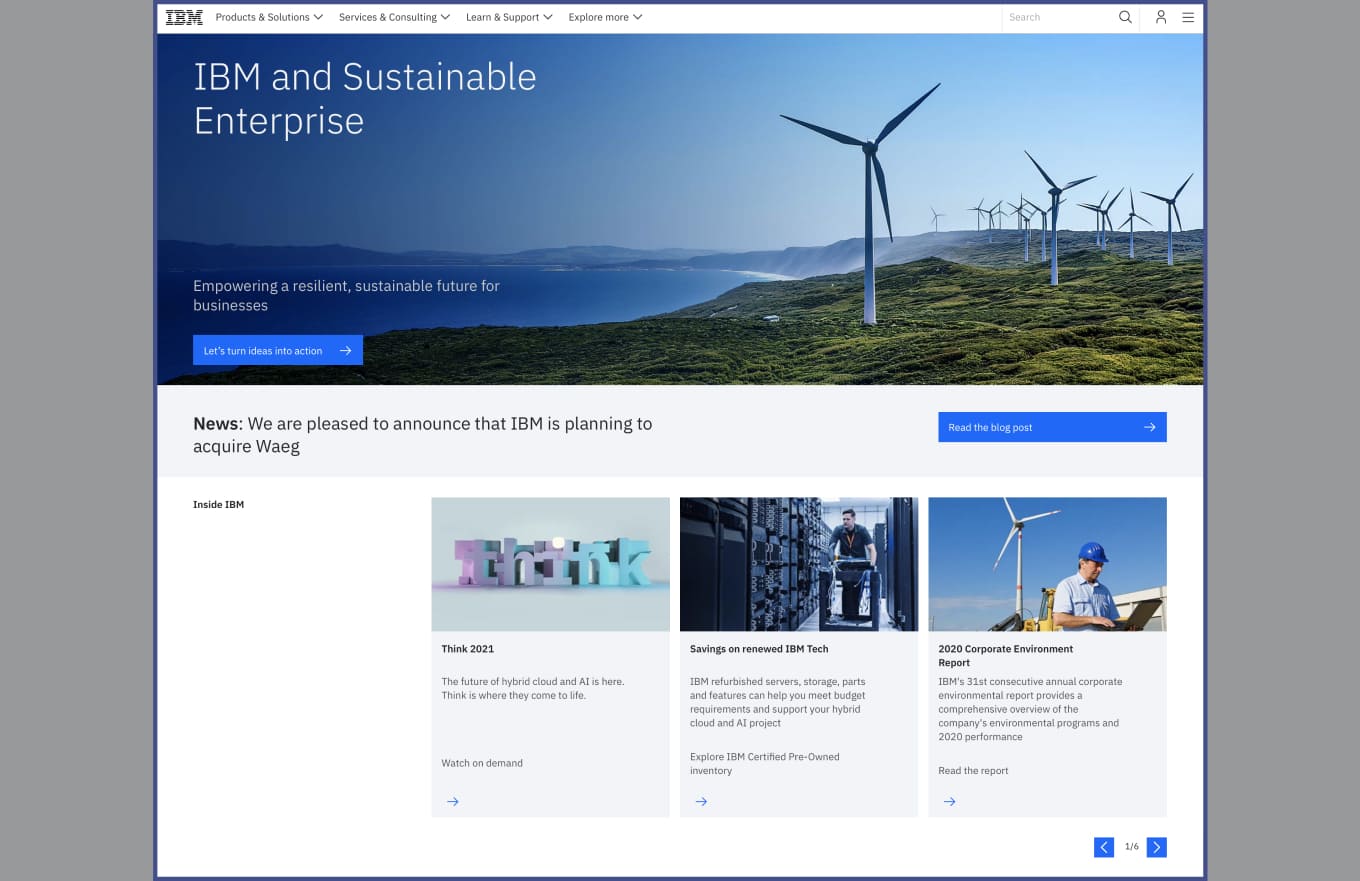Open Explore more menu
The image size is (1360, 881).
point(605,17)
